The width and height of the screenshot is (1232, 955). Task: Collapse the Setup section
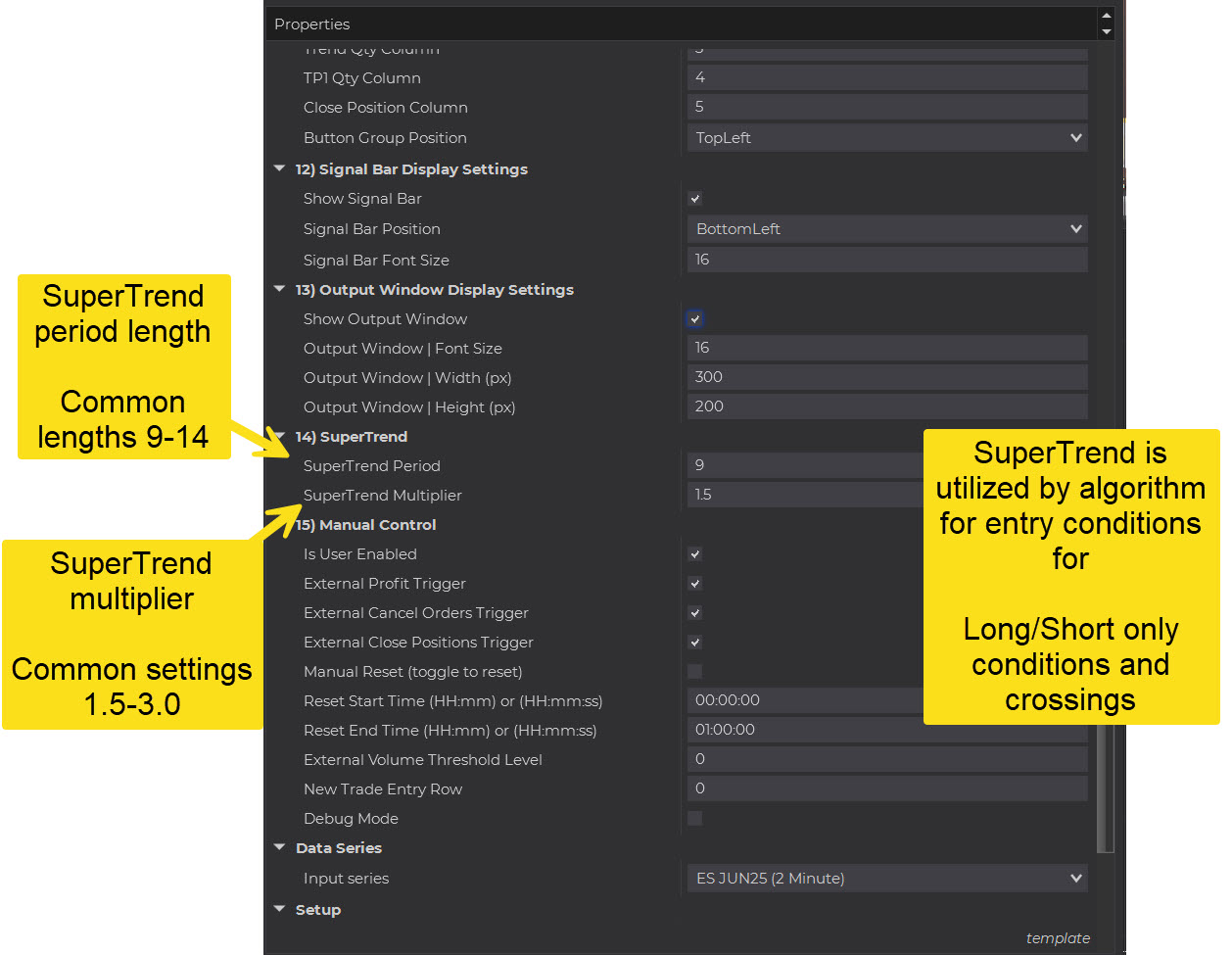coord(280,910)
